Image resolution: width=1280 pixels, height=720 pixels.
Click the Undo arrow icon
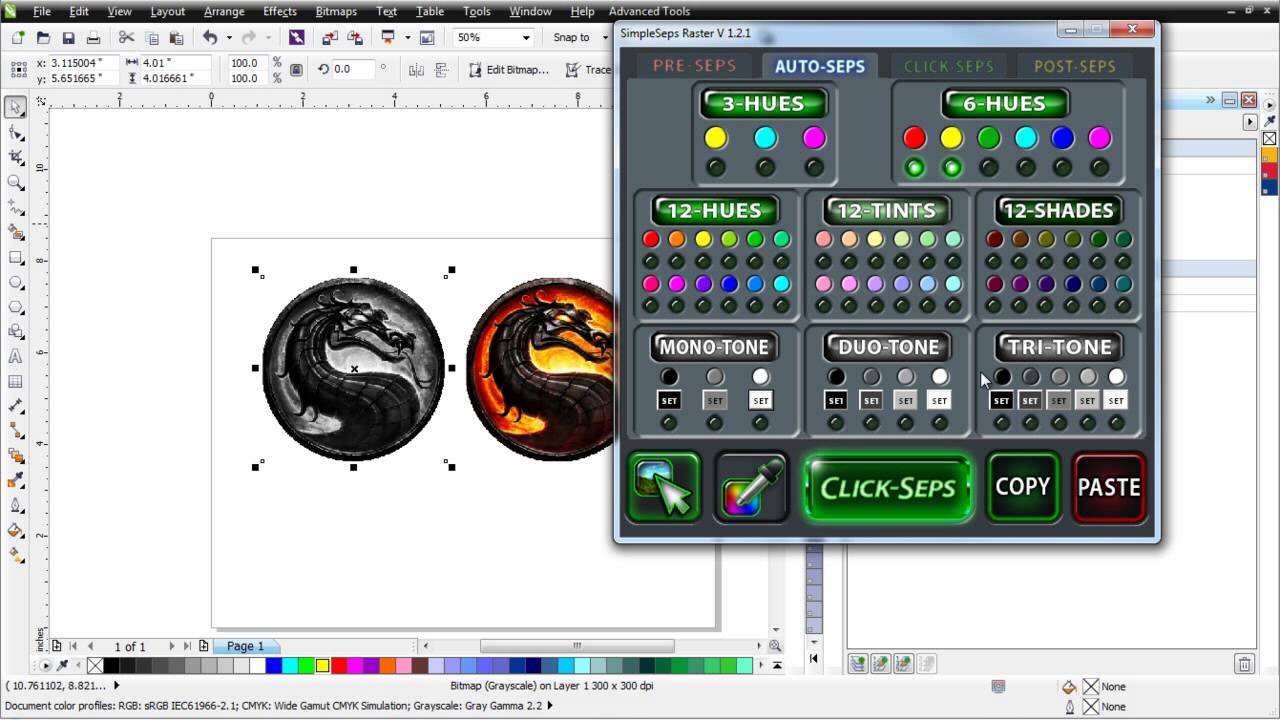pyautogui.click(x=210, y=38)
